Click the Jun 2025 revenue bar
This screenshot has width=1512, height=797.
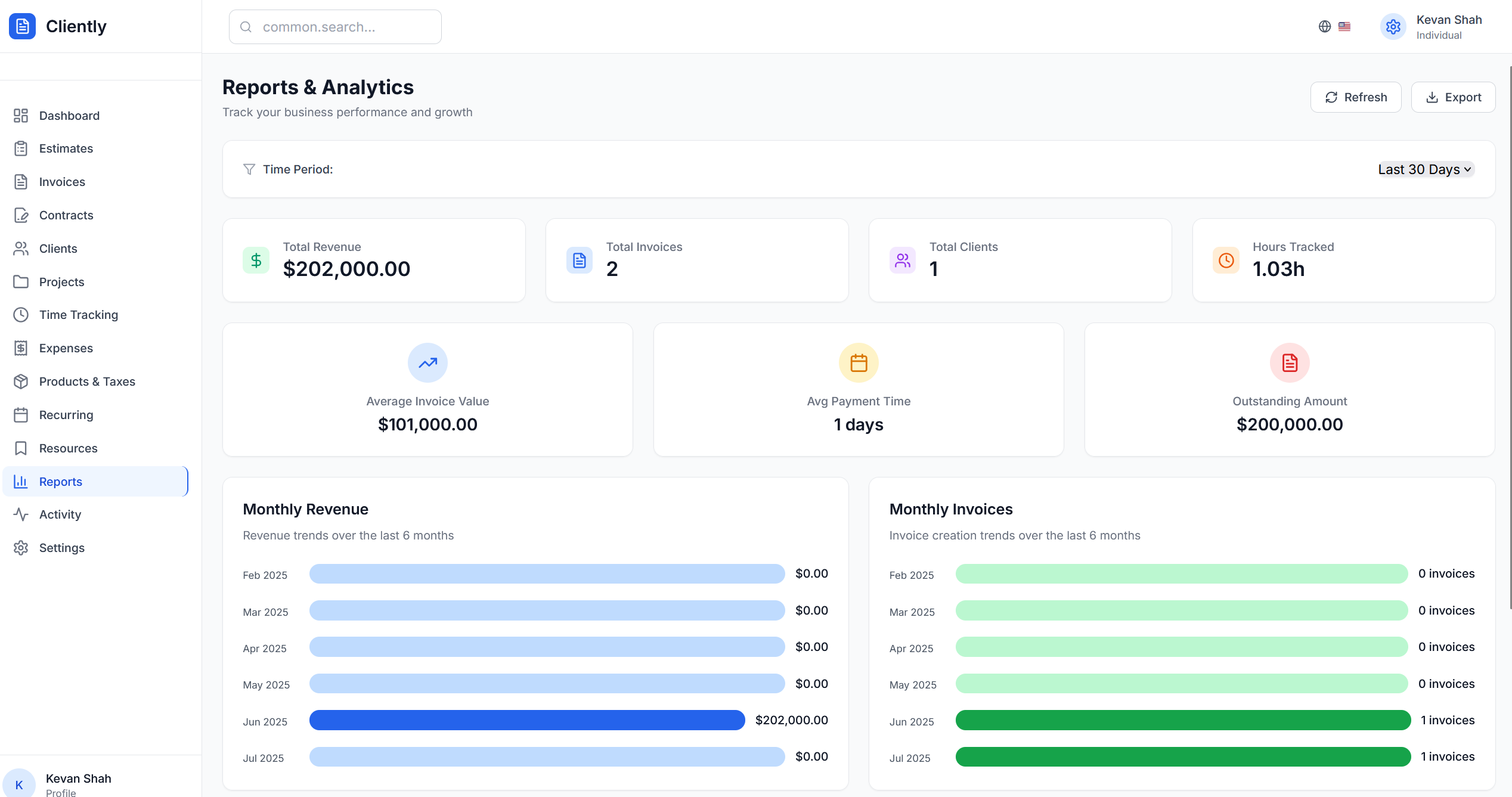tap(527, 720)
